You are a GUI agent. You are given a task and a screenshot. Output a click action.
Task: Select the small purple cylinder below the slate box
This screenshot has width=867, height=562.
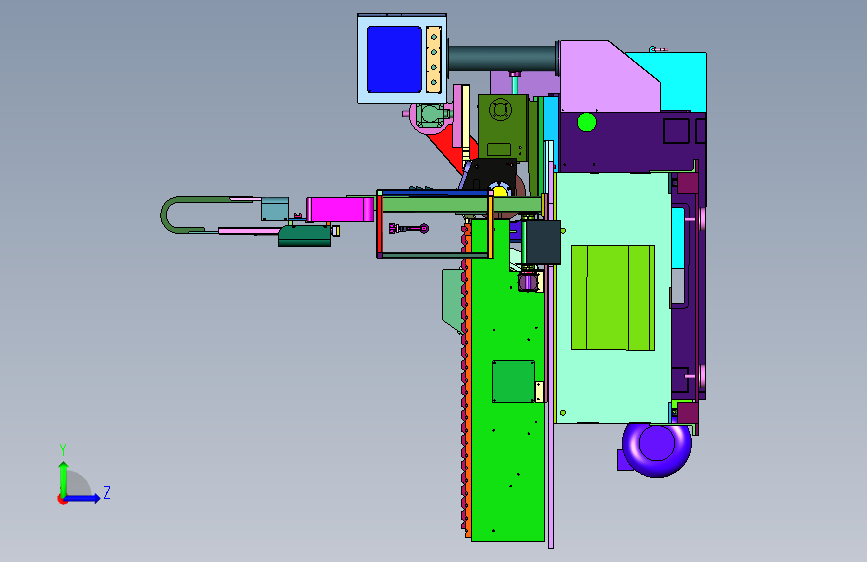click(528, 282)
